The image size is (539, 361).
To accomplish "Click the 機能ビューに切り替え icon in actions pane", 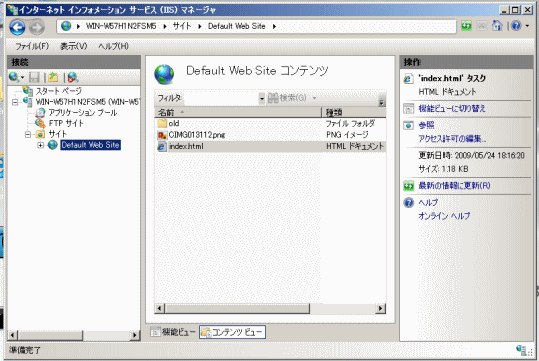I will [409, 109].
